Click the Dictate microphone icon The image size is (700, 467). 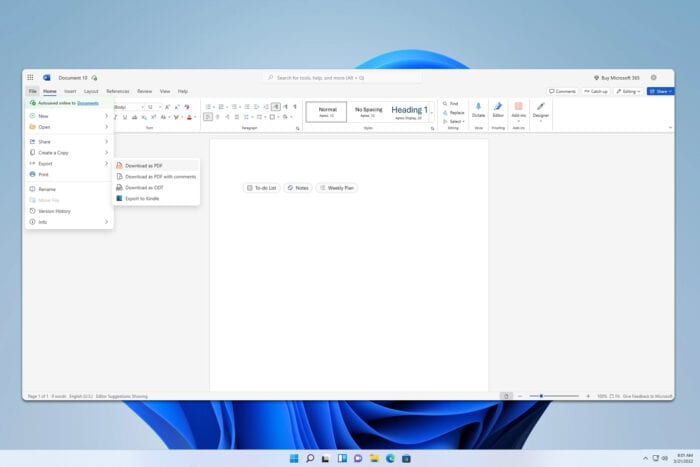tap(478, 106)
